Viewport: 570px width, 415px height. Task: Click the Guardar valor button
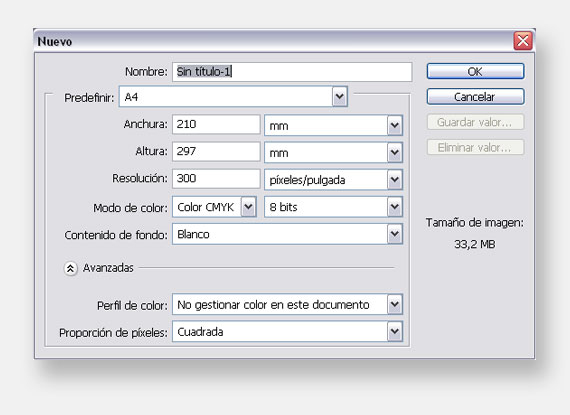[x=475, y=122]
